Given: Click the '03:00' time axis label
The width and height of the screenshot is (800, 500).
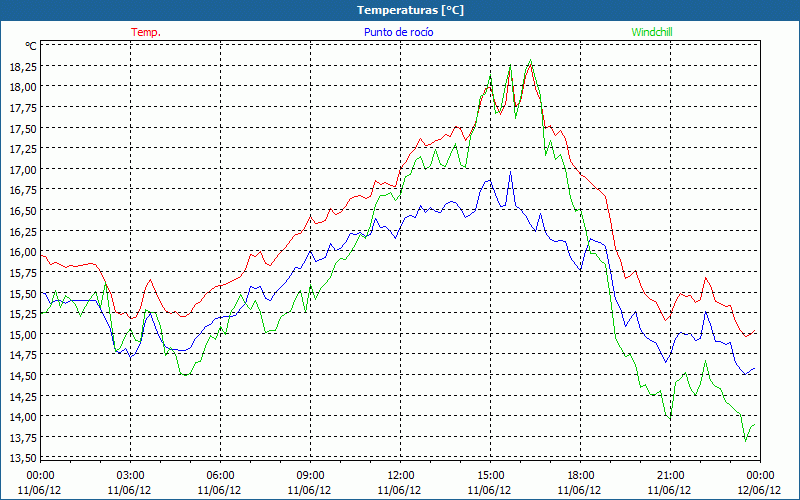Looking at the screenshot, I should point(130,476).
